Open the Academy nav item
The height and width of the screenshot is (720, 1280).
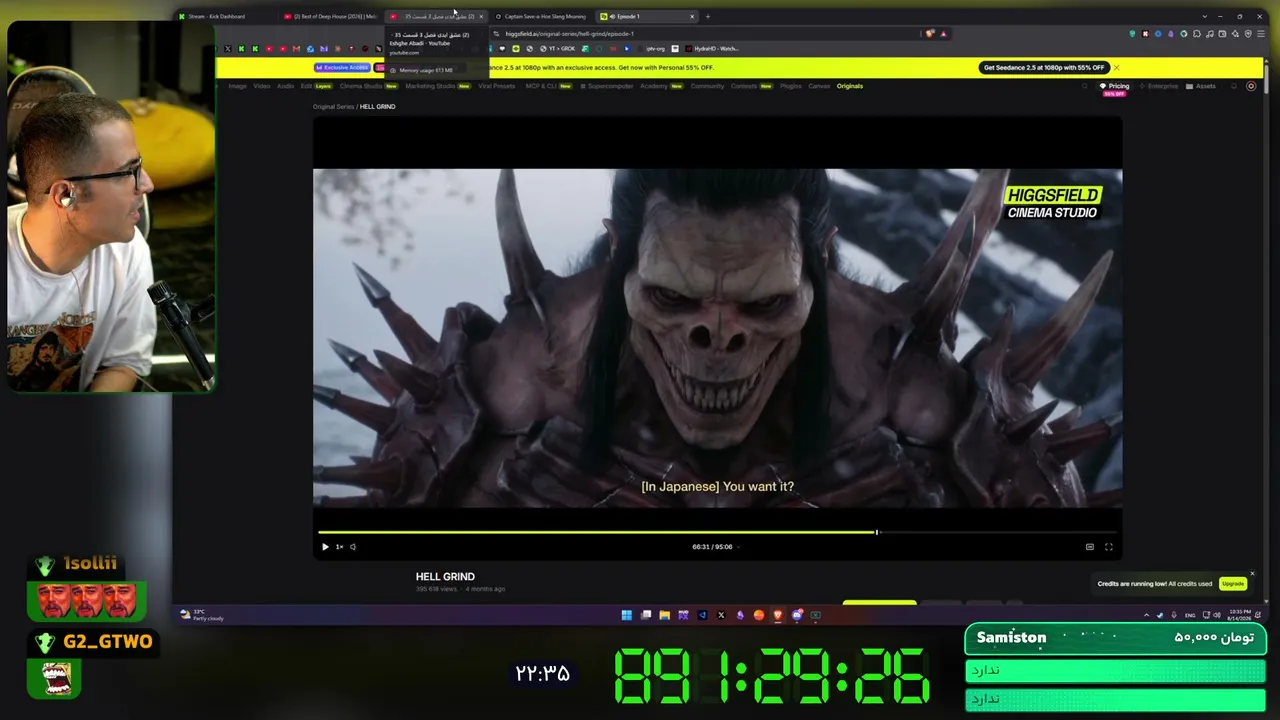[660, 86]
